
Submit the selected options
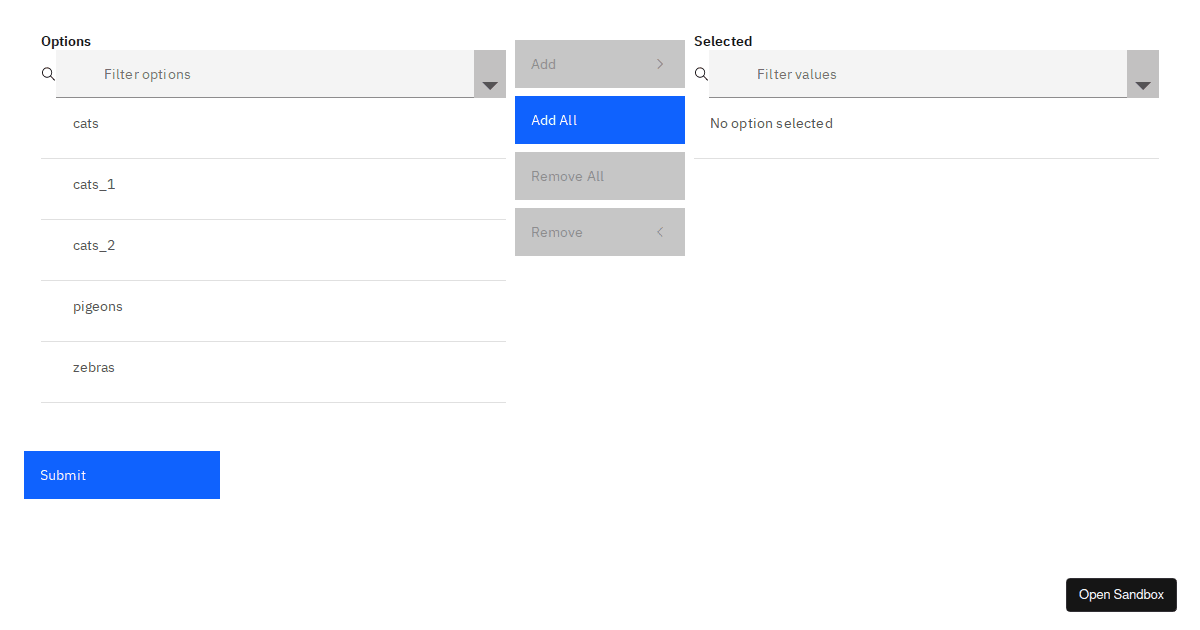(121, 474)
